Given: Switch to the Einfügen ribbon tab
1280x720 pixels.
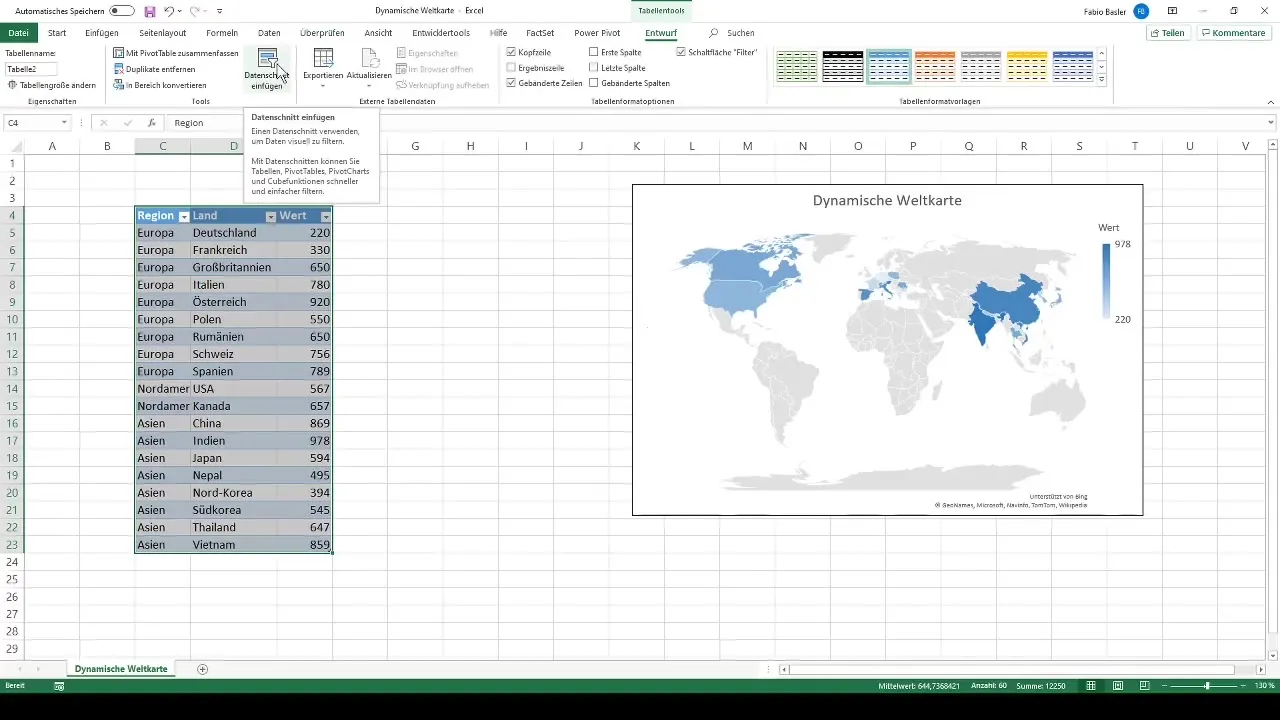Looking at the screenshot, I should click(102, 33).
